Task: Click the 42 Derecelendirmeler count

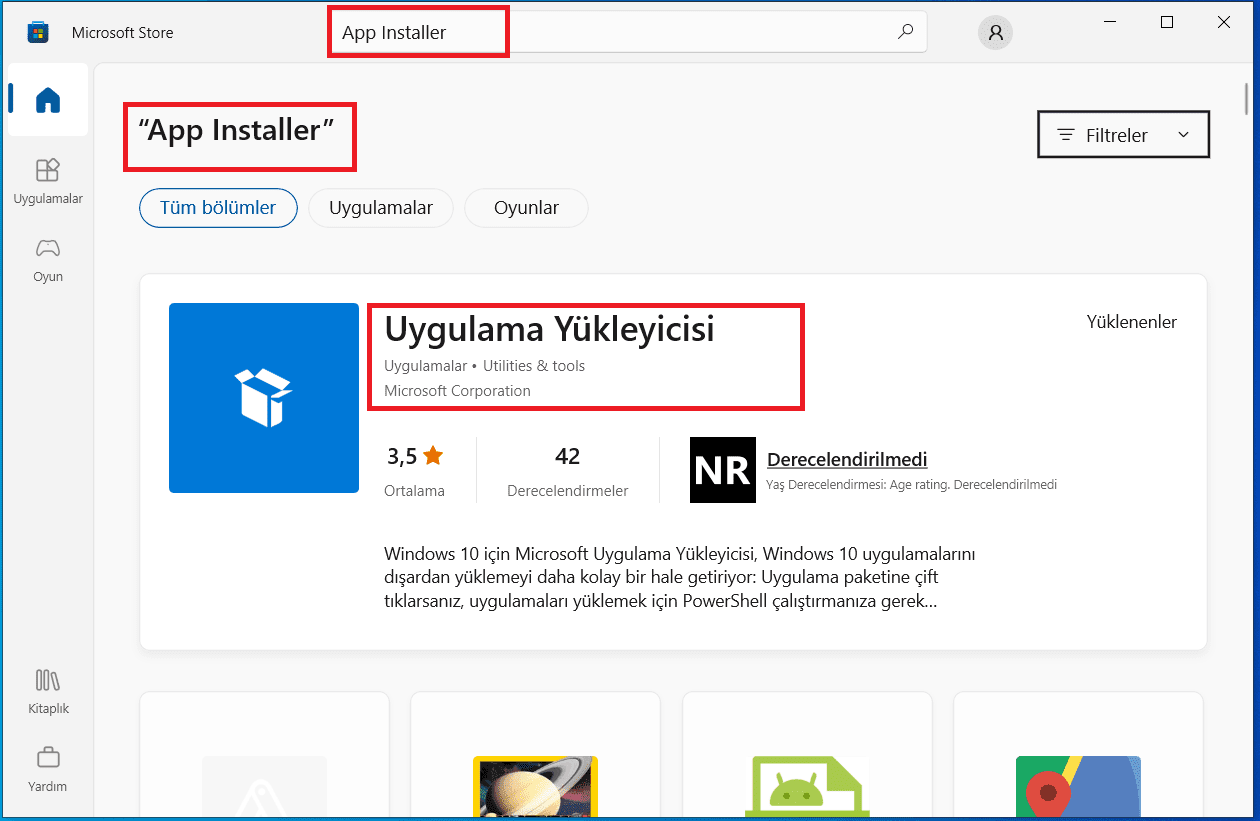Action: point(567,470)
